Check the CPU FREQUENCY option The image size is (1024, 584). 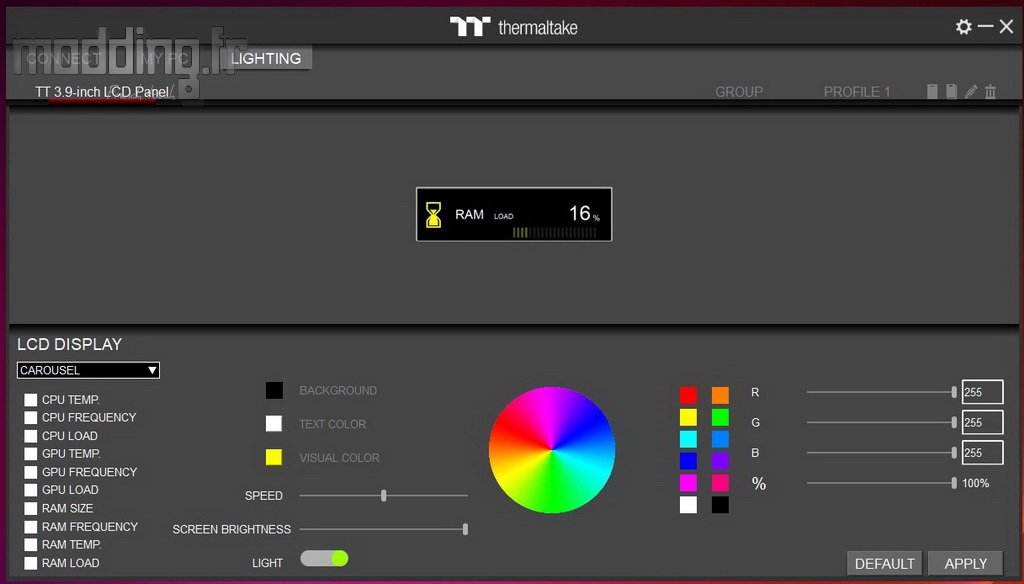31,417
